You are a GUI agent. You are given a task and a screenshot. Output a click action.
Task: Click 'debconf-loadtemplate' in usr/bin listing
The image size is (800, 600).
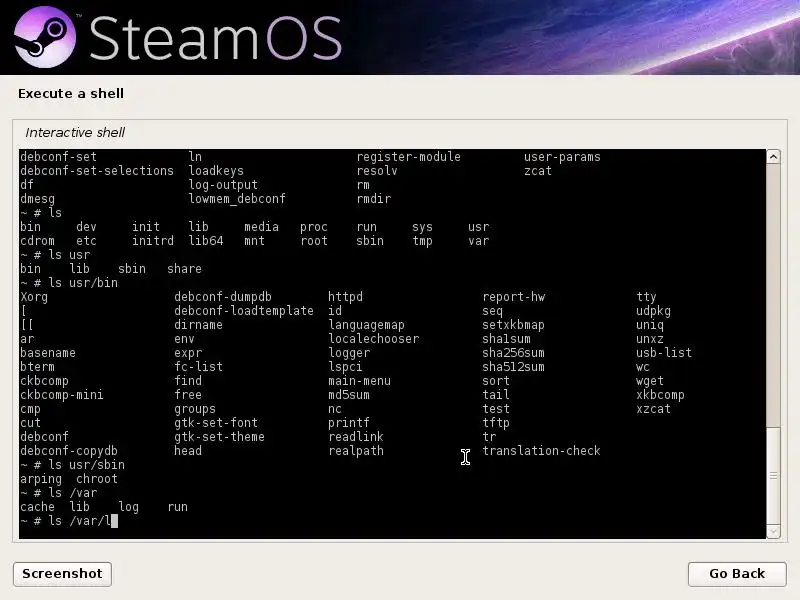[243, 311]
